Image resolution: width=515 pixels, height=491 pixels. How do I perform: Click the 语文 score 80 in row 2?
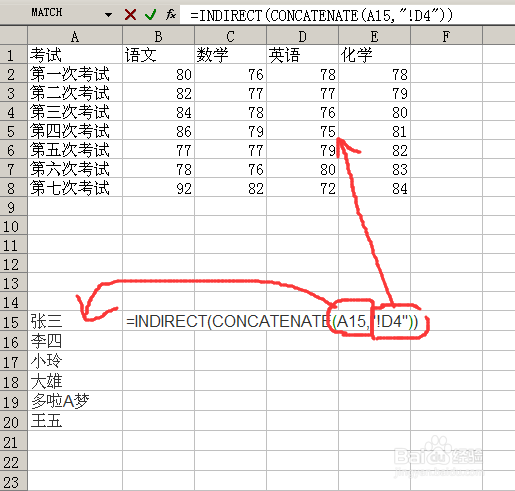point(159,73)
